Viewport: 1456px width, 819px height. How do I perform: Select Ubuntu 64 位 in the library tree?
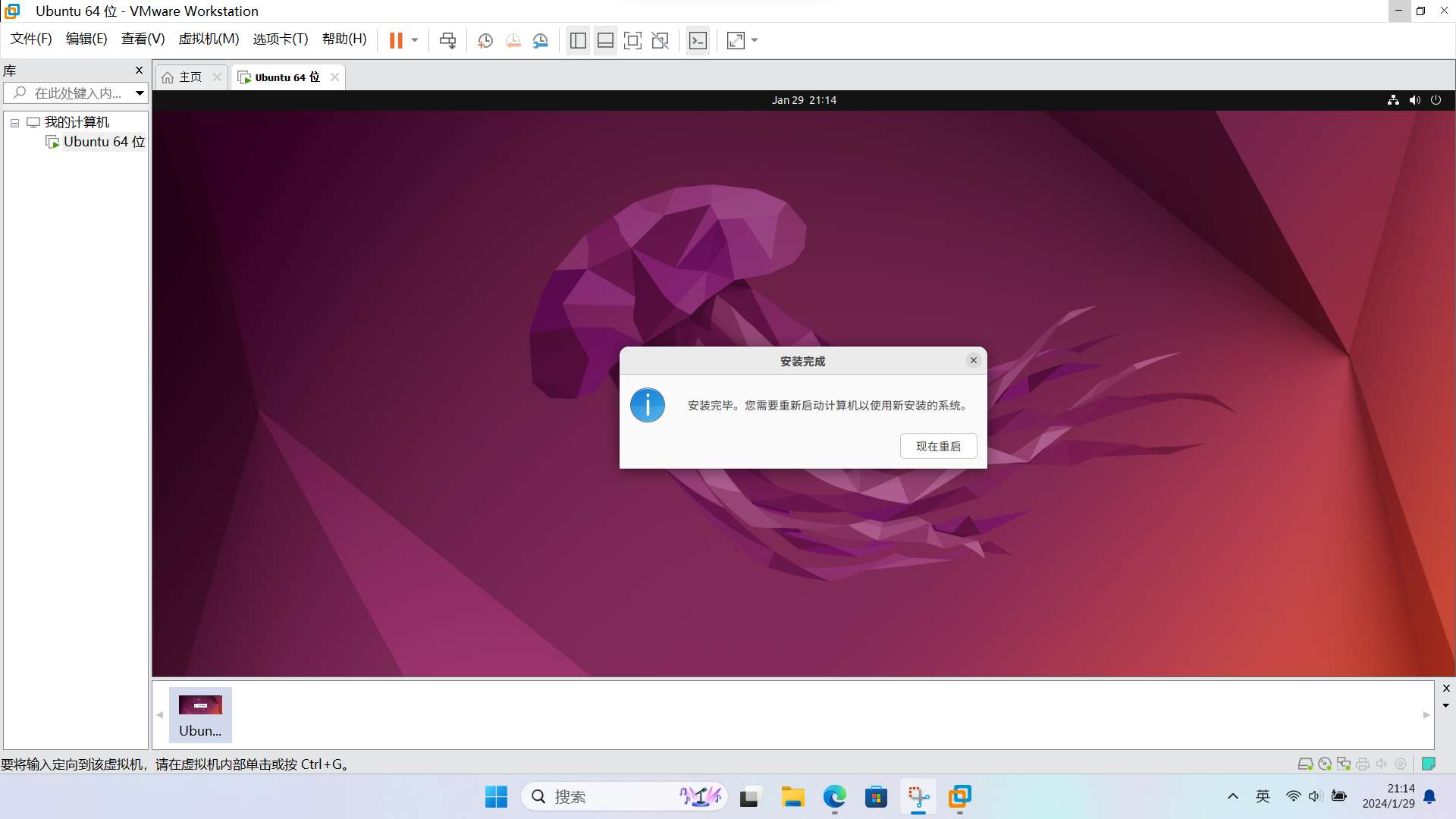[x=104, y=142]
